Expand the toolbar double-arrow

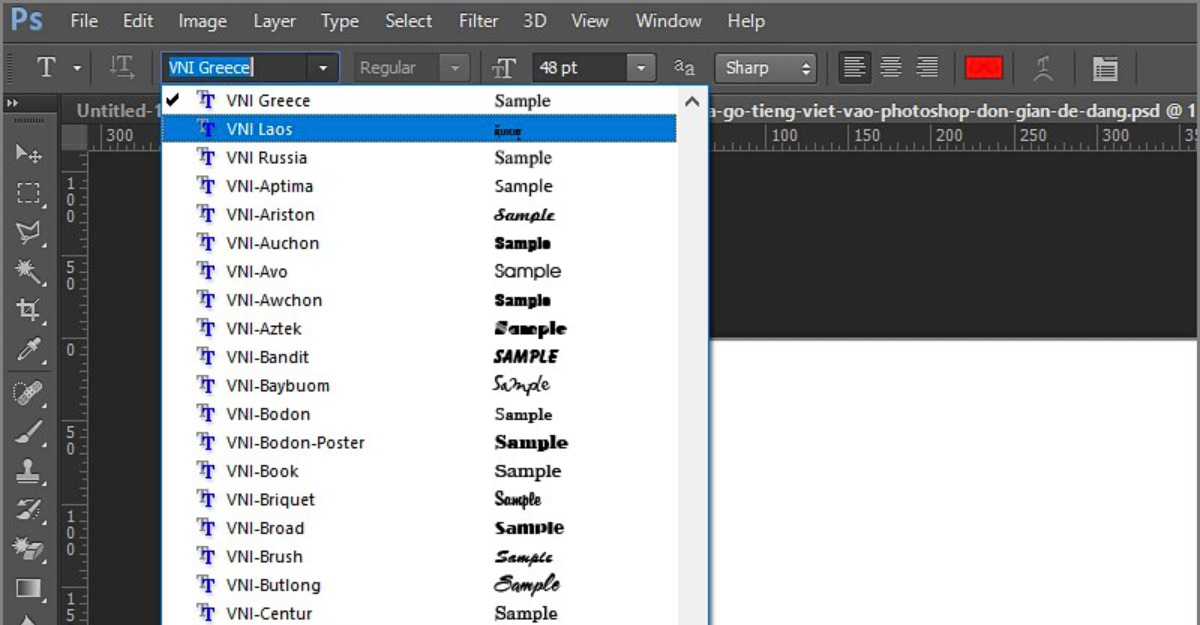click(x=13, y=104)
